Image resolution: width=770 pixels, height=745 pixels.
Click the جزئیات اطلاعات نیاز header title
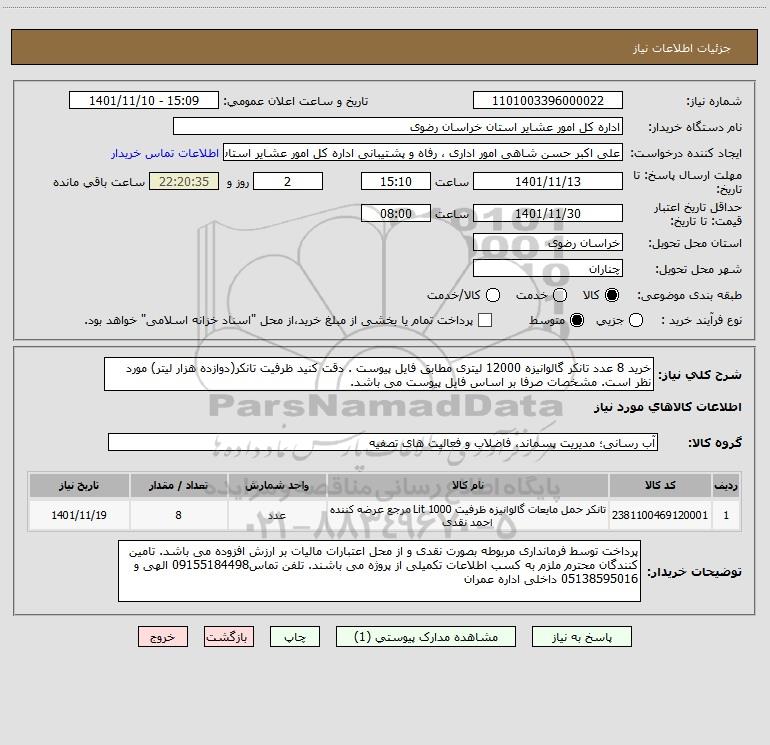pos(682,48)
